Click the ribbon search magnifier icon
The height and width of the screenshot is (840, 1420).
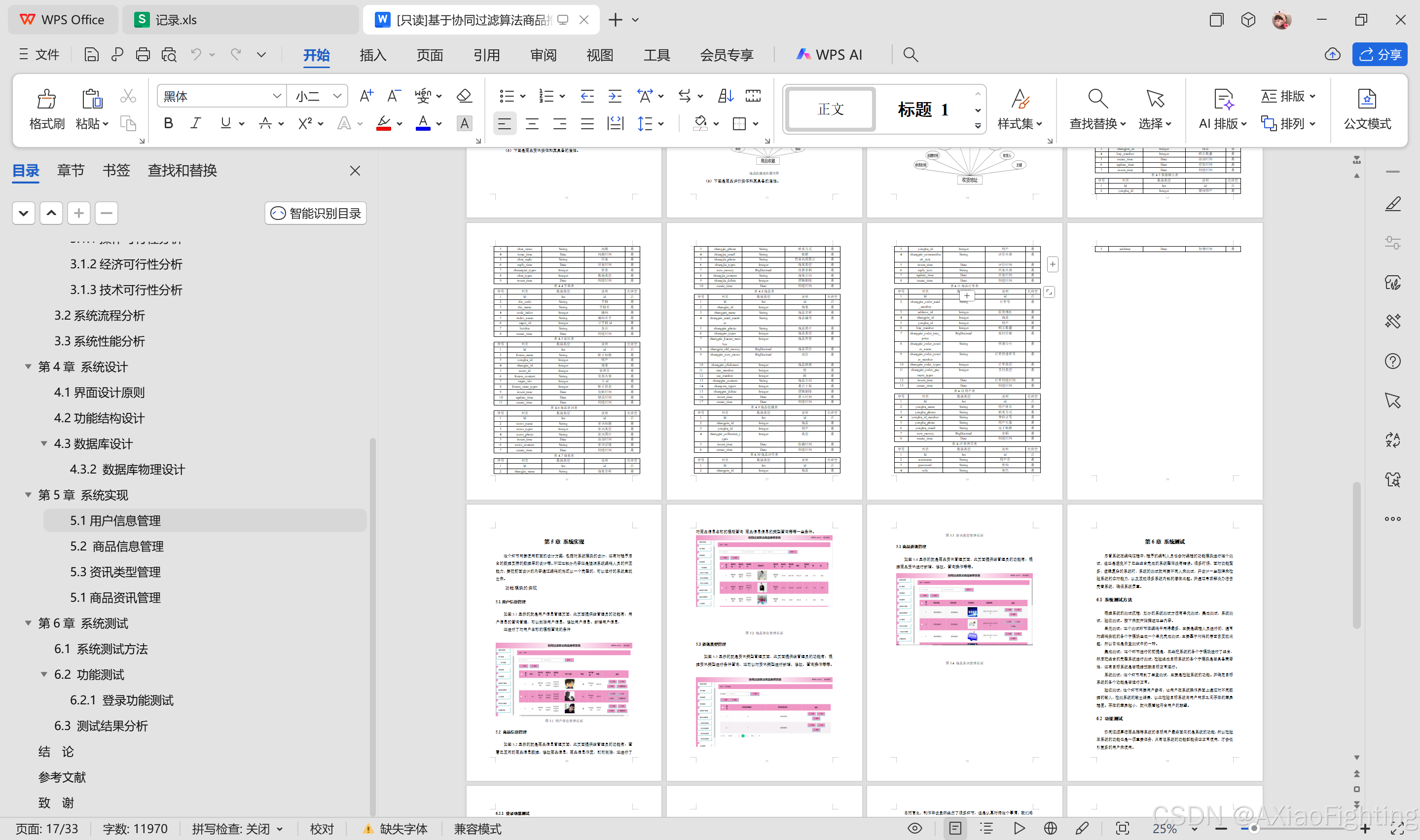910,54
